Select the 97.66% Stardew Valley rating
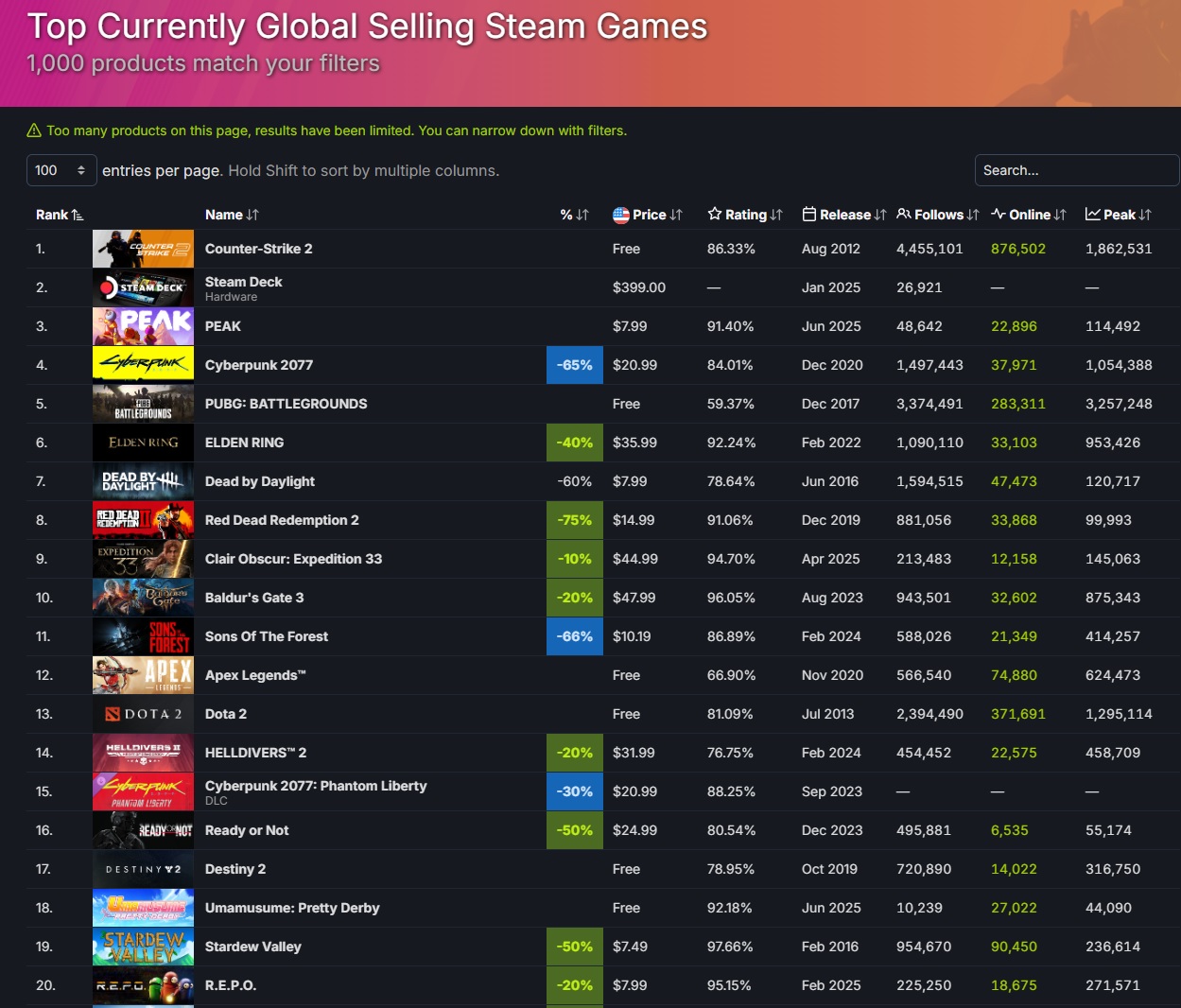Screen dimensions: 1181x1008 (730, 947)
